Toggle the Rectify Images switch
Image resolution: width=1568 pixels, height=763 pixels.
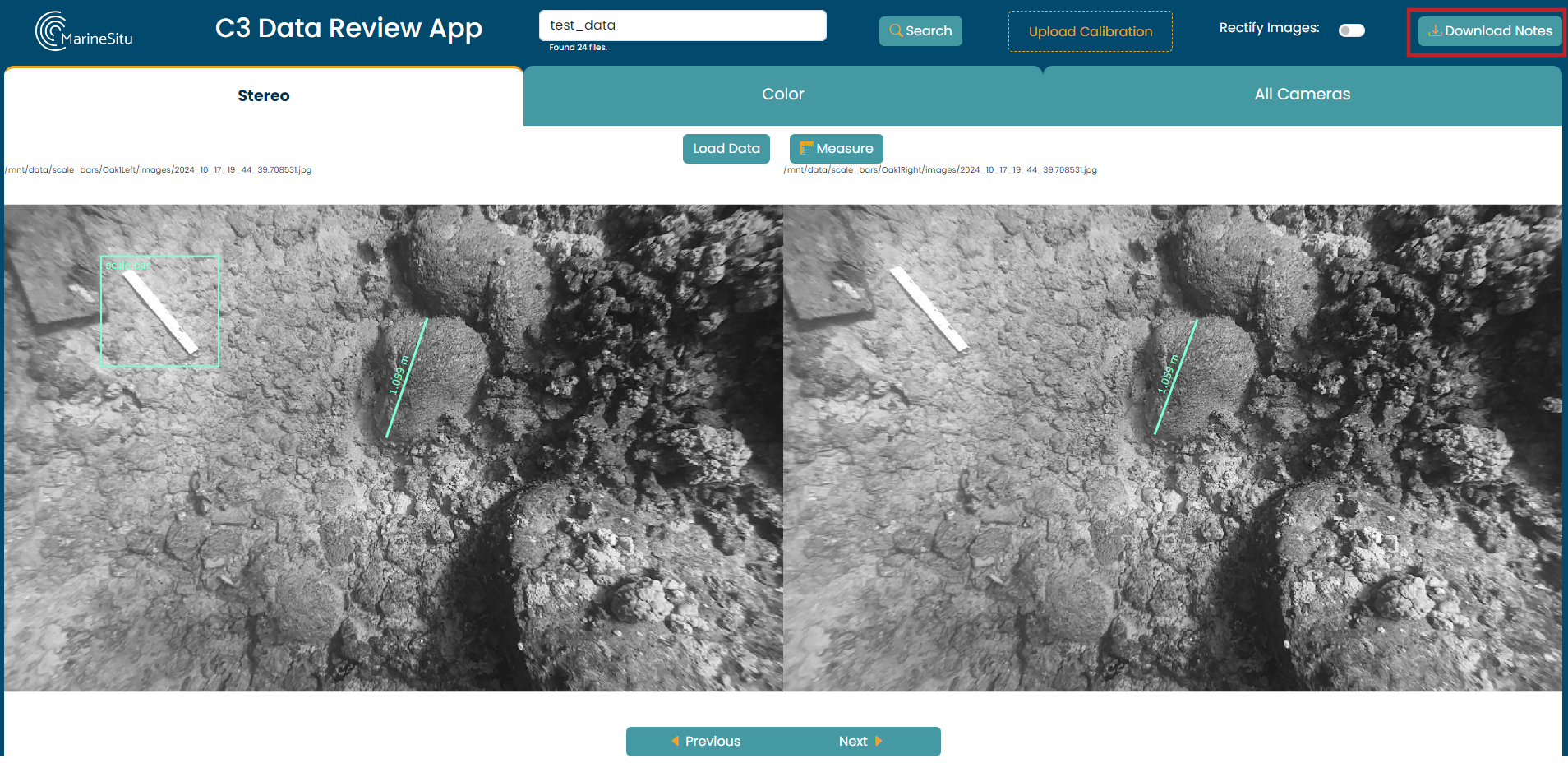point(1351,30)
